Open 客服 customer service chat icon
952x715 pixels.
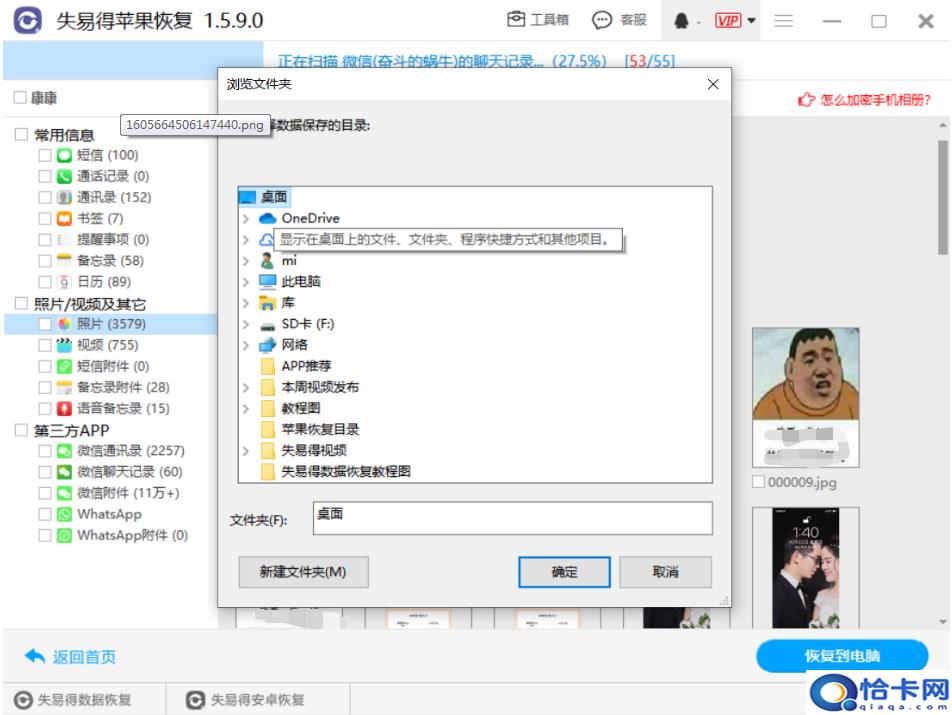(x=602, y=20)
